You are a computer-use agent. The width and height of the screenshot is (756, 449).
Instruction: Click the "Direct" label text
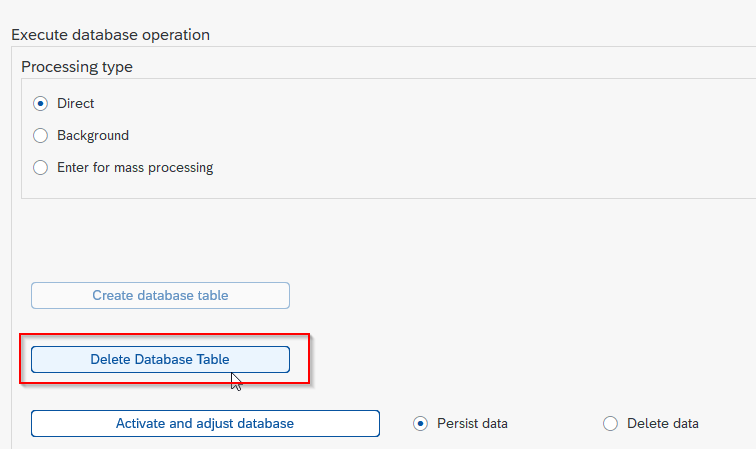point(75,104)
